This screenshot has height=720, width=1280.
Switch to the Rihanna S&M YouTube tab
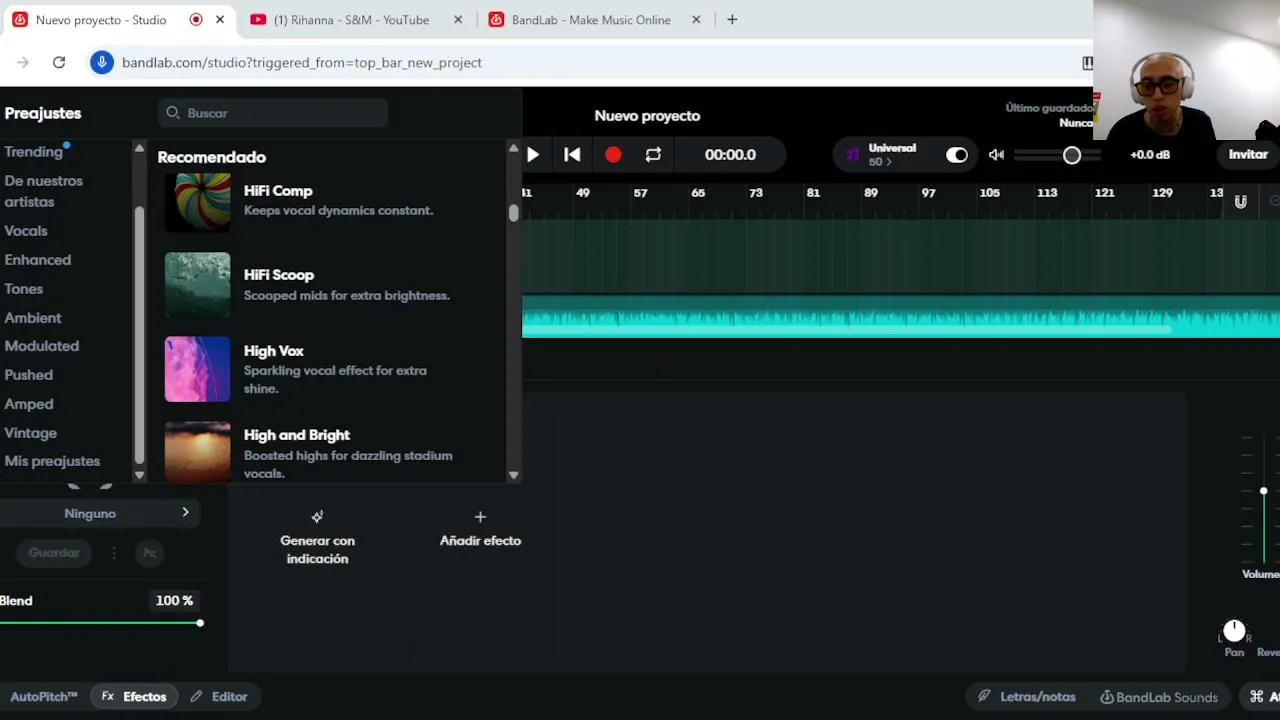(x=351, y=20)
